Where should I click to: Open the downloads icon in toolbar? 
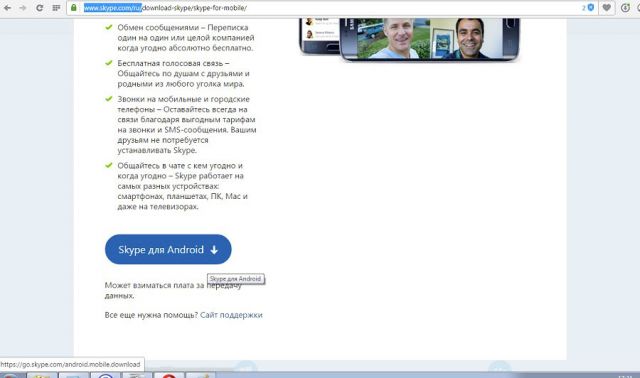(x=625, y=7)
